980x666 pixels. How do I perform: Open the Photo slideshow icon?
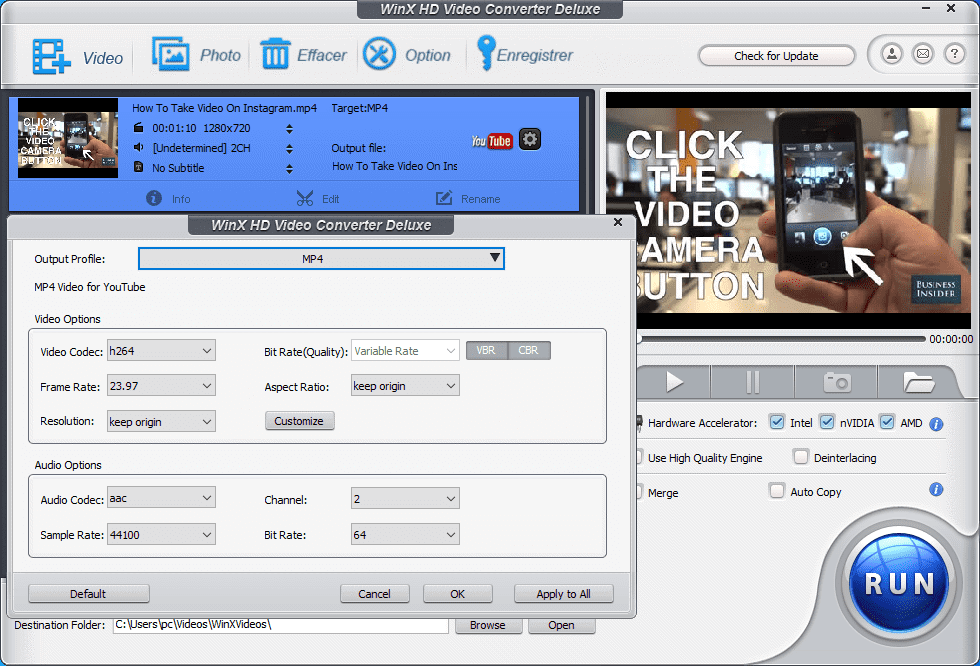click(x=171, y=54)
